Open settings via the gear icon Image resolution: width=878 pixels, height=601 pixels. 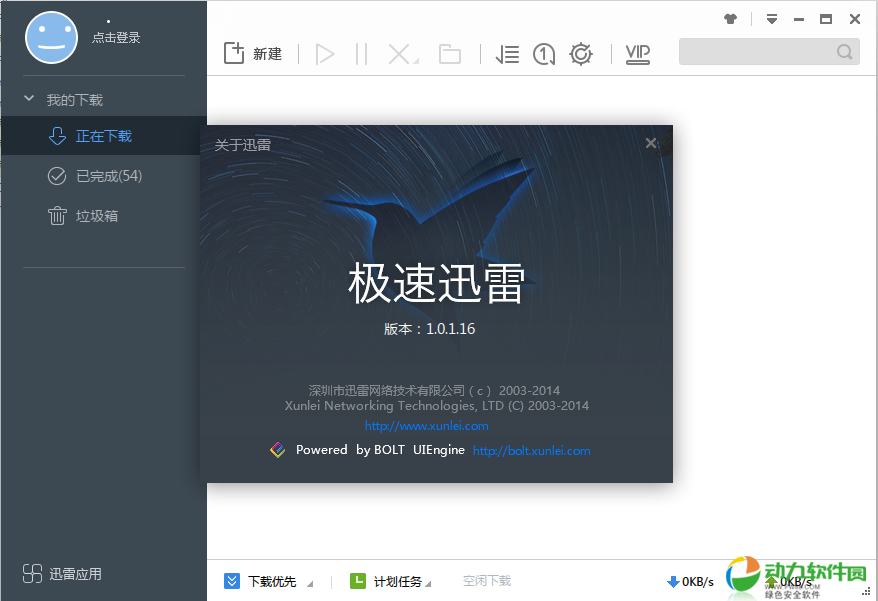(581, 54)
